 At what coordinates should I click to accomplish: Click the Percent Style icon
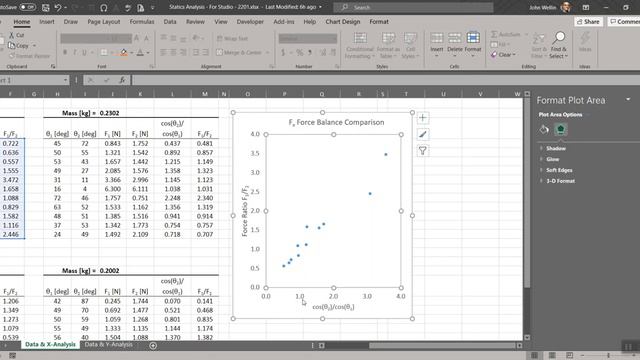point(300,53)
